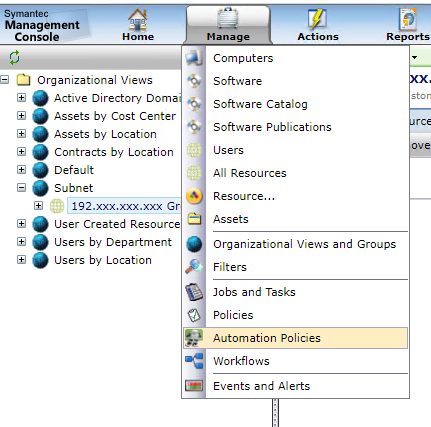Open Events and Alerts menu entry
This screenshot has width=431, height=427.
[x=262, y=386]
